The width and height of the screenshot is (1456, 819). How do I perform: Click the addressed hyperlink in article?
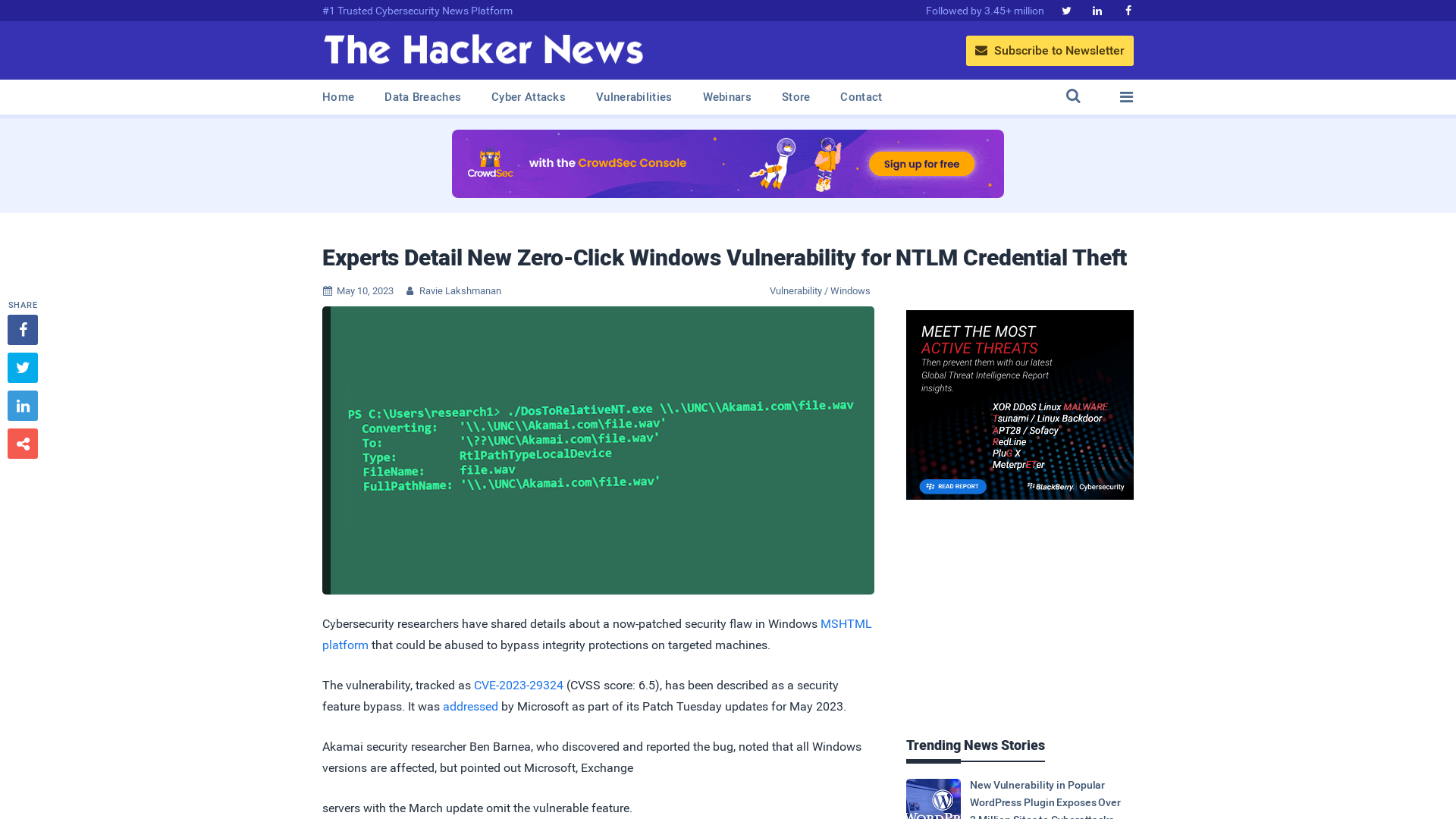click(469, 706)
